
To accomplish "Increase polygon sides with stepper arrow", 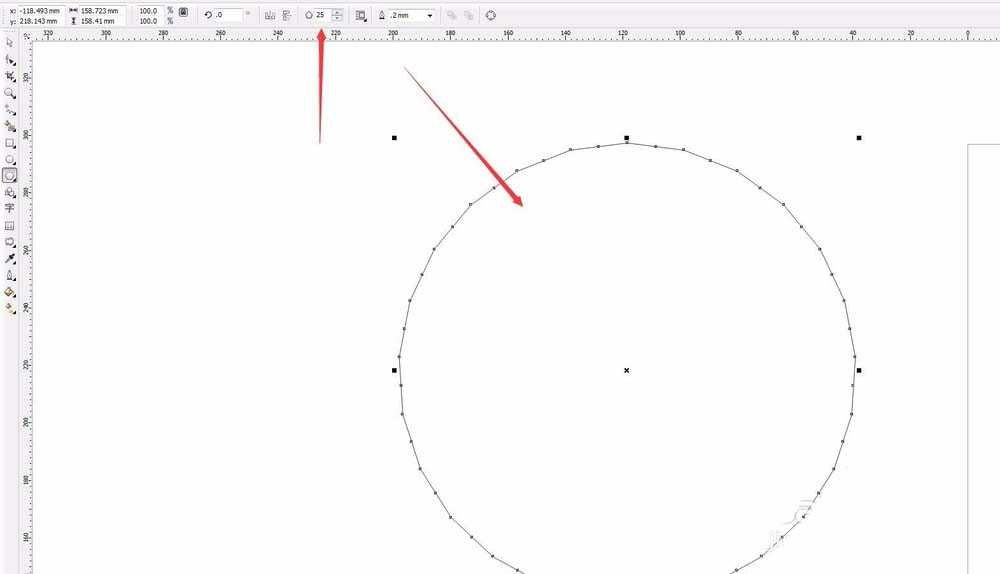I will click(x=337, y=12).
